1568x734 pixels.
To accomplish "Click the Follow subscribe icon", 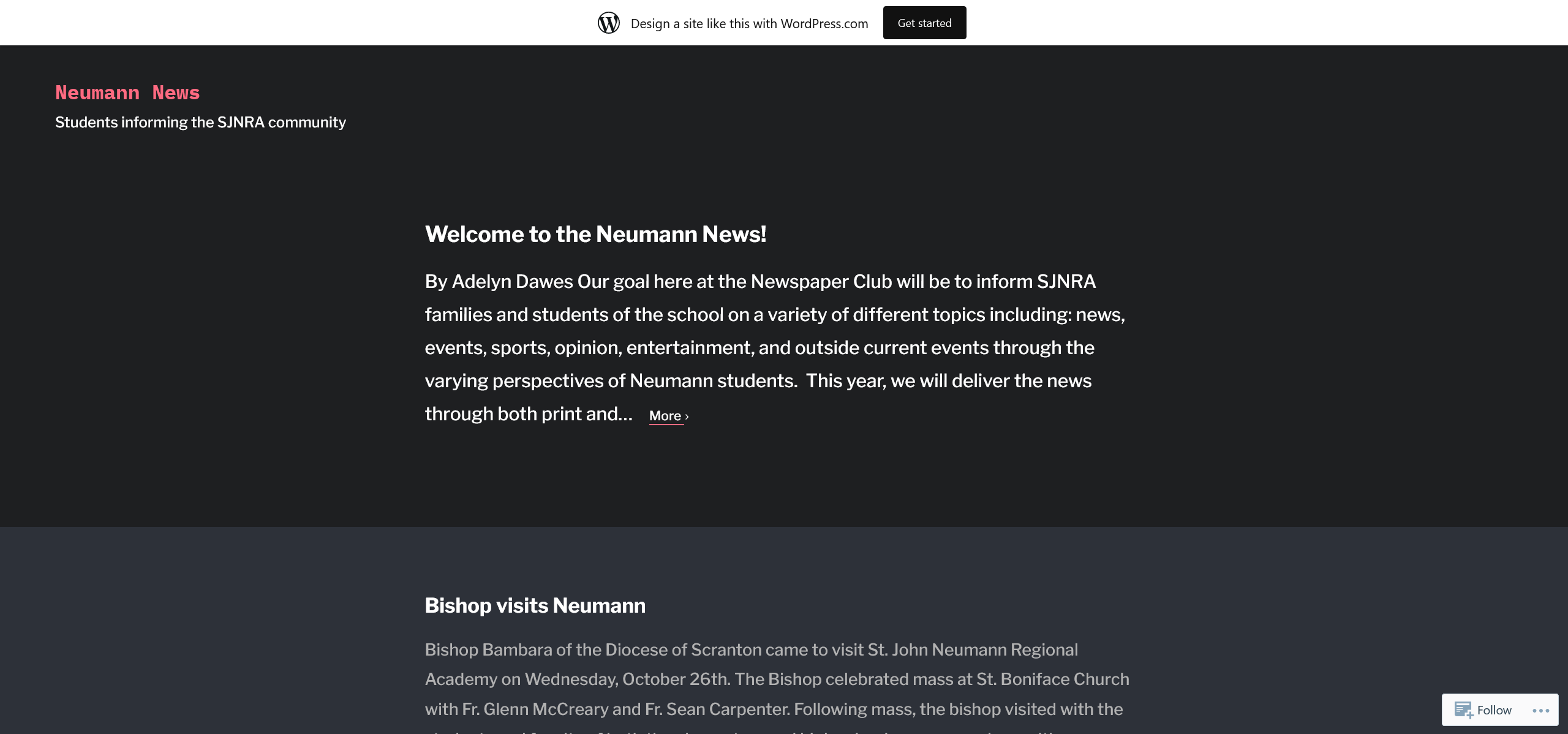I will coord(1463,710).
